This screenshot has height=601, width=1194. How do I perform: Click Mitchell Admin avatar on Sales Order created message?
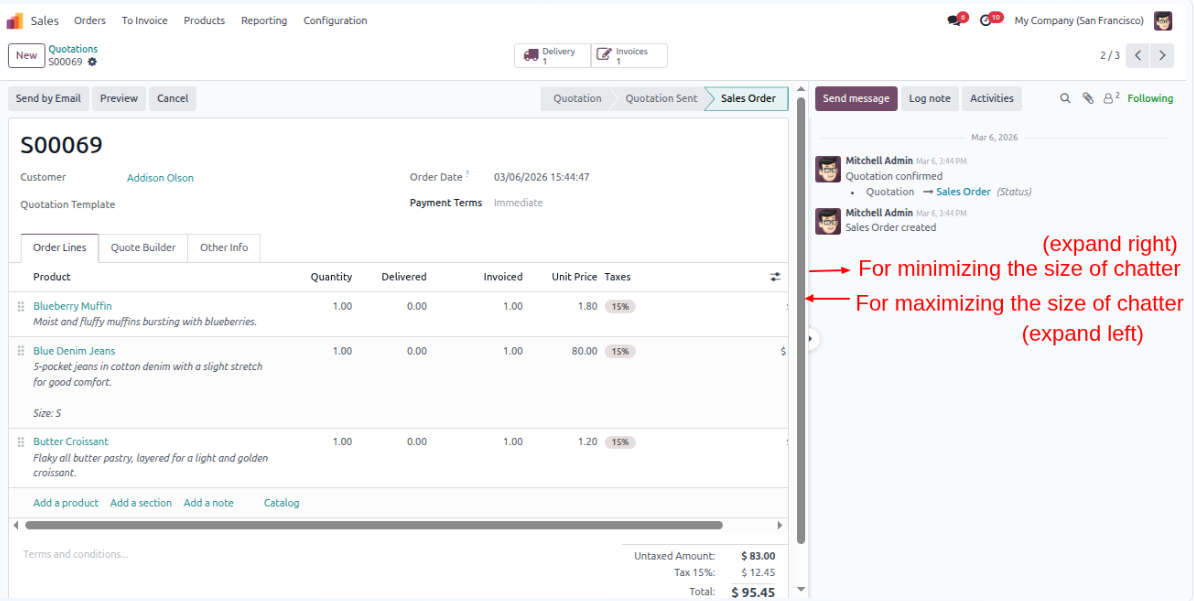[828, 221]
